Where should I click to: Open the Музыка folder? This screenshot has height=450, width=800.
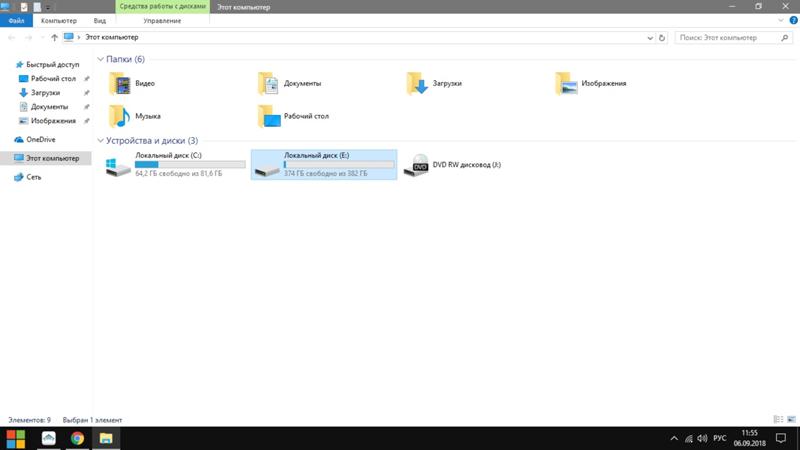[135, 116]
